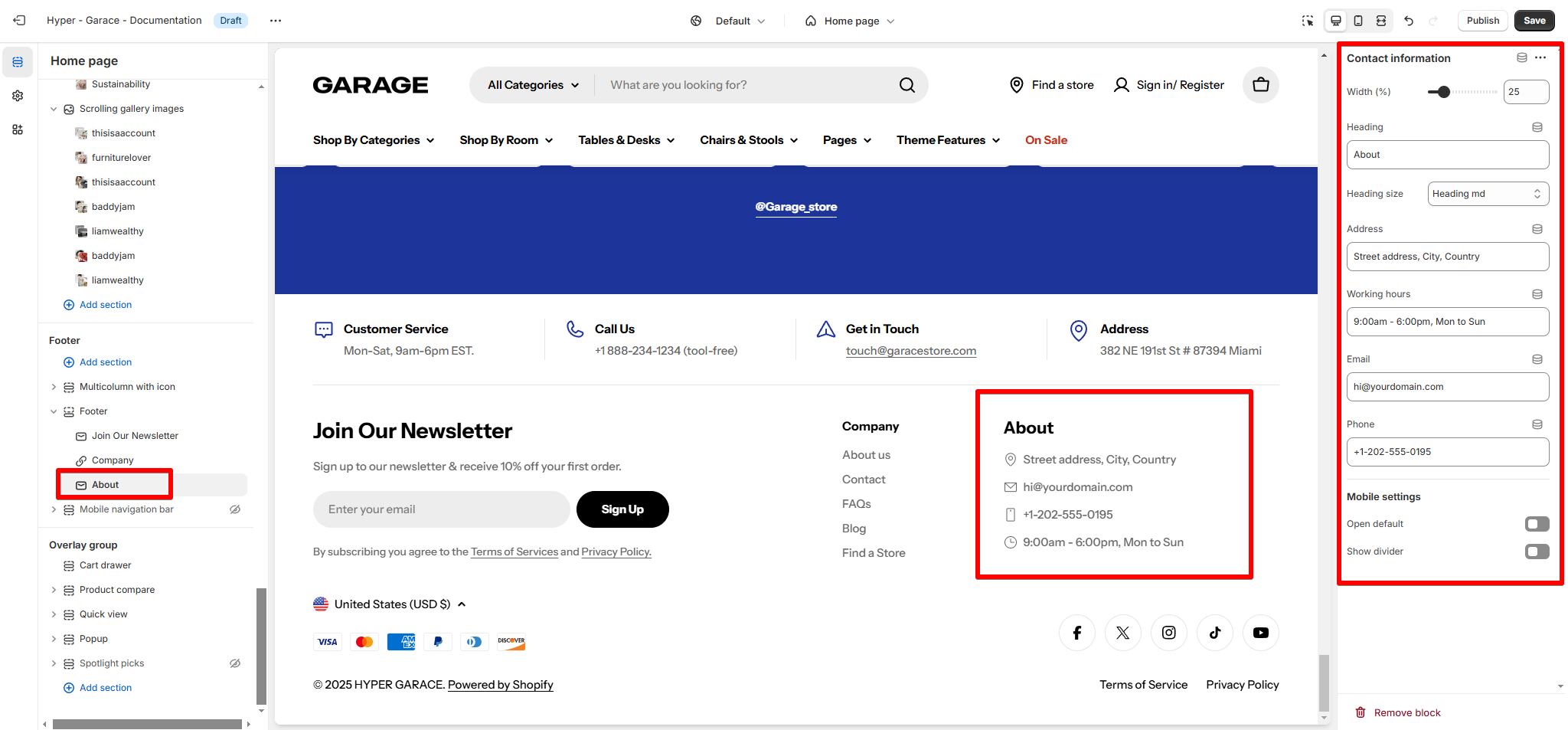The width and height of the screenshot is (1568, 730).
Task: Switch to desktop preview icon
Action: (1336, 21)
